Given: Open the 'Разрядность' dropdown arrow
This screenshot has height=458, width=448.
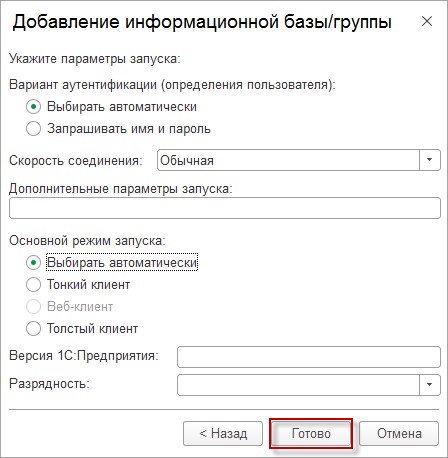Looking at the screenshot, I should point(429,385).
